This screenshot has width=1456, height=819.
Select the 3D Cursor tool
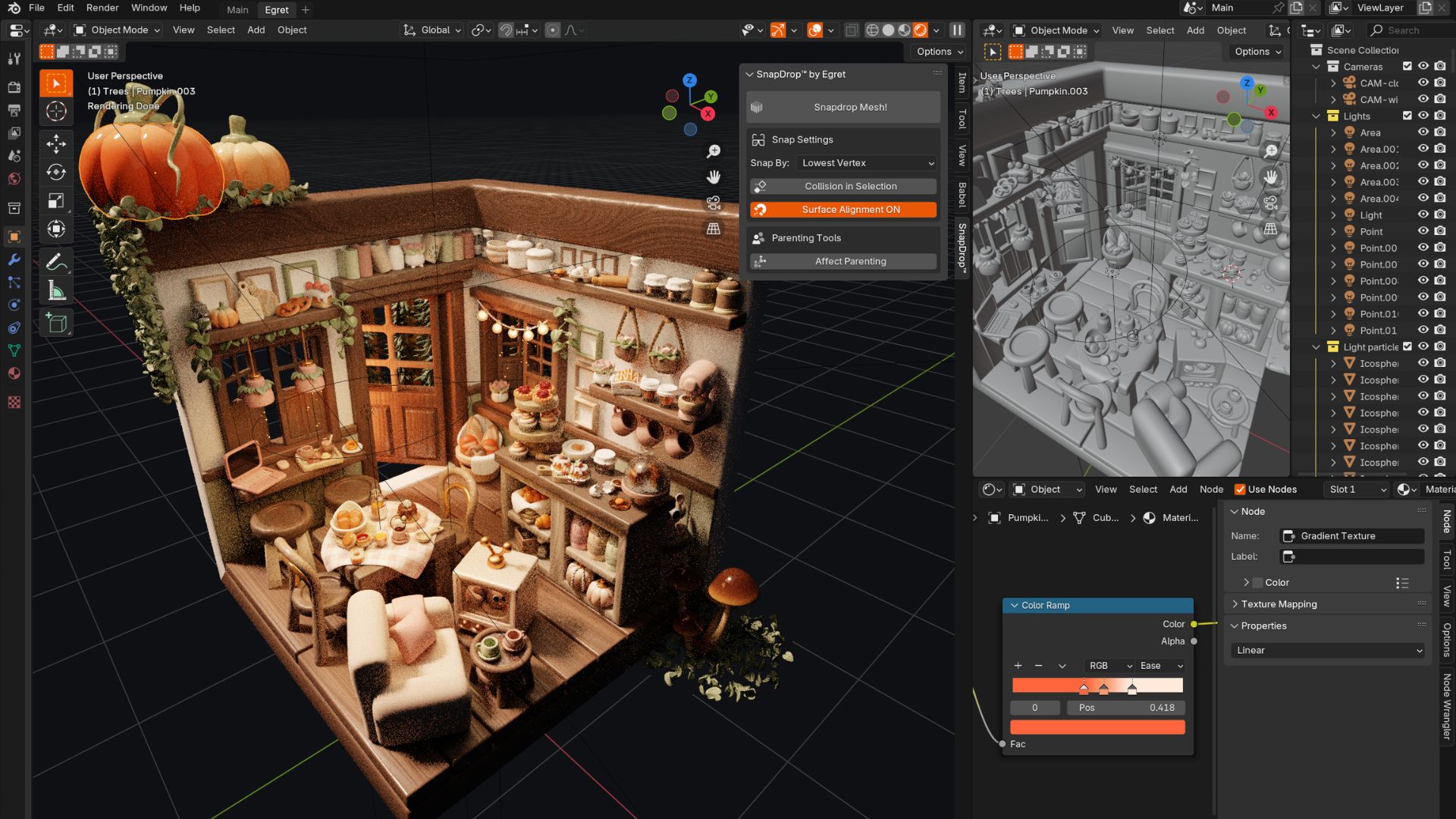tap(56, 111)
